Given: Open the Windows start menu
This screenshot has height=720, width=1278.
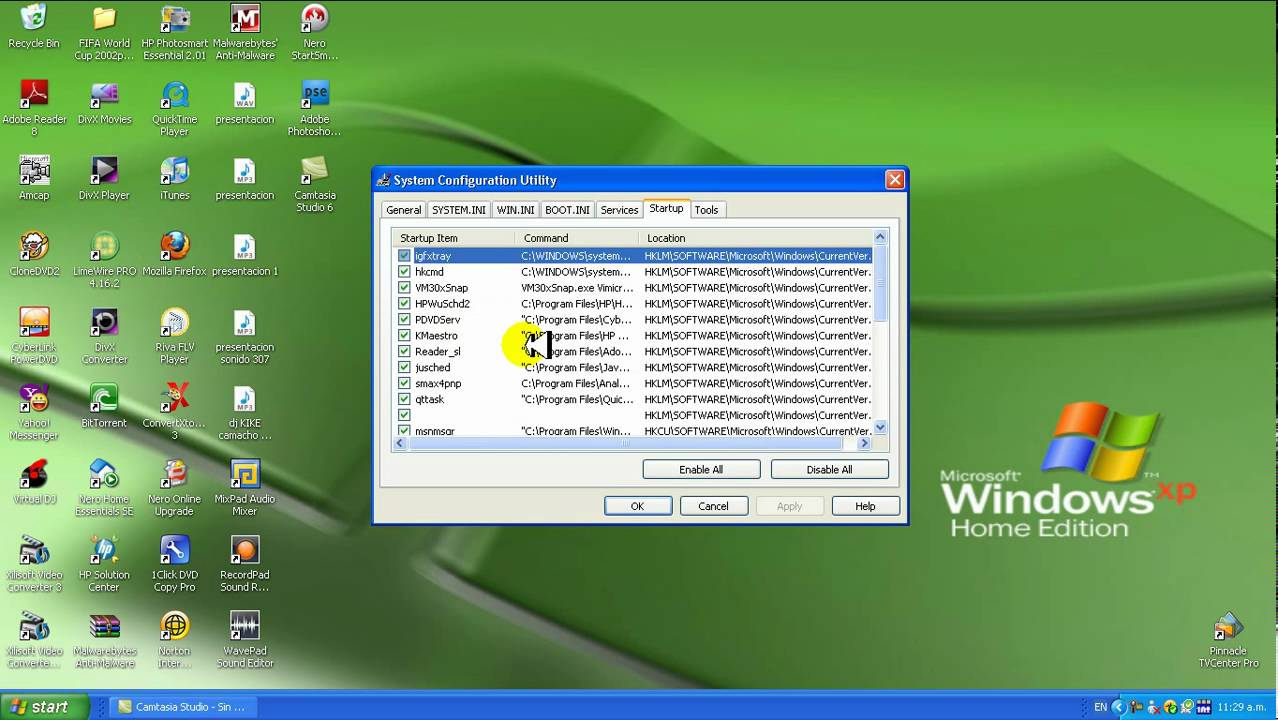Looking at the screenshot, I should (44, 707).
